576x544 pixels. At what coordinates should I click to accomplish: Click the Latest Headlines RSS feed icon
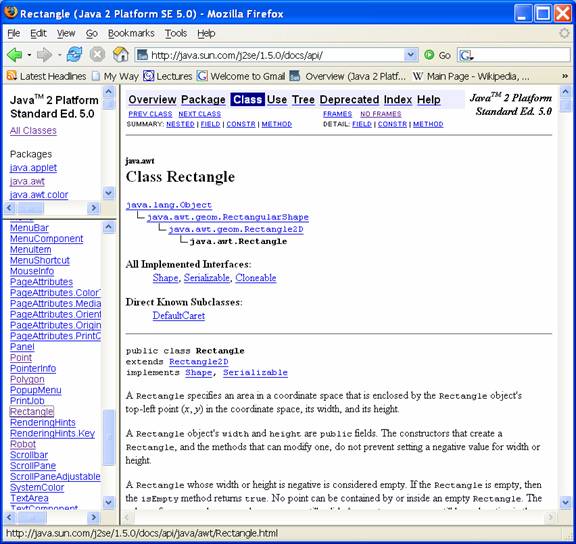[12, 76]
